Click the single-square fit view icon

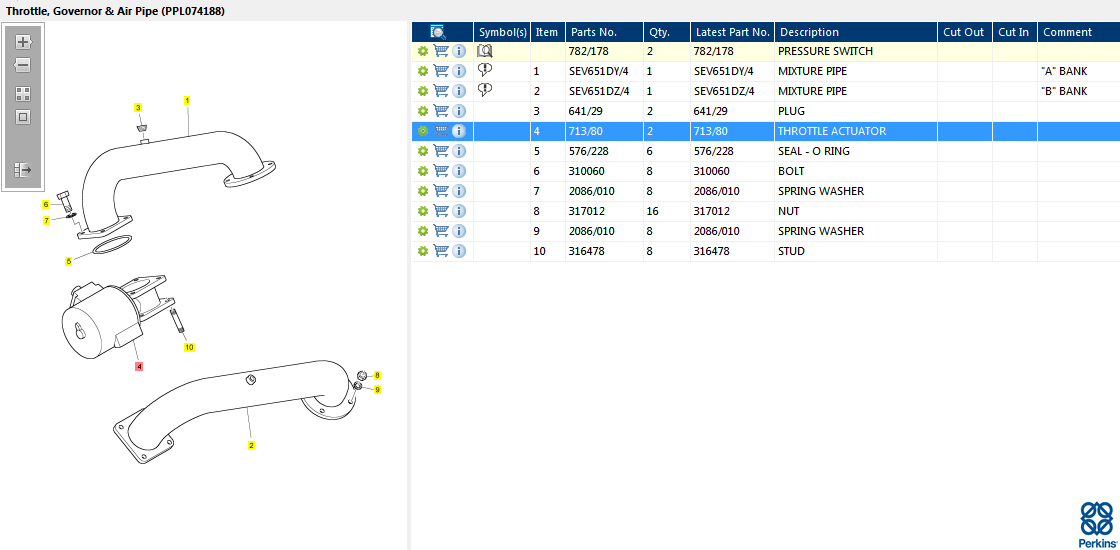(23, 117)
